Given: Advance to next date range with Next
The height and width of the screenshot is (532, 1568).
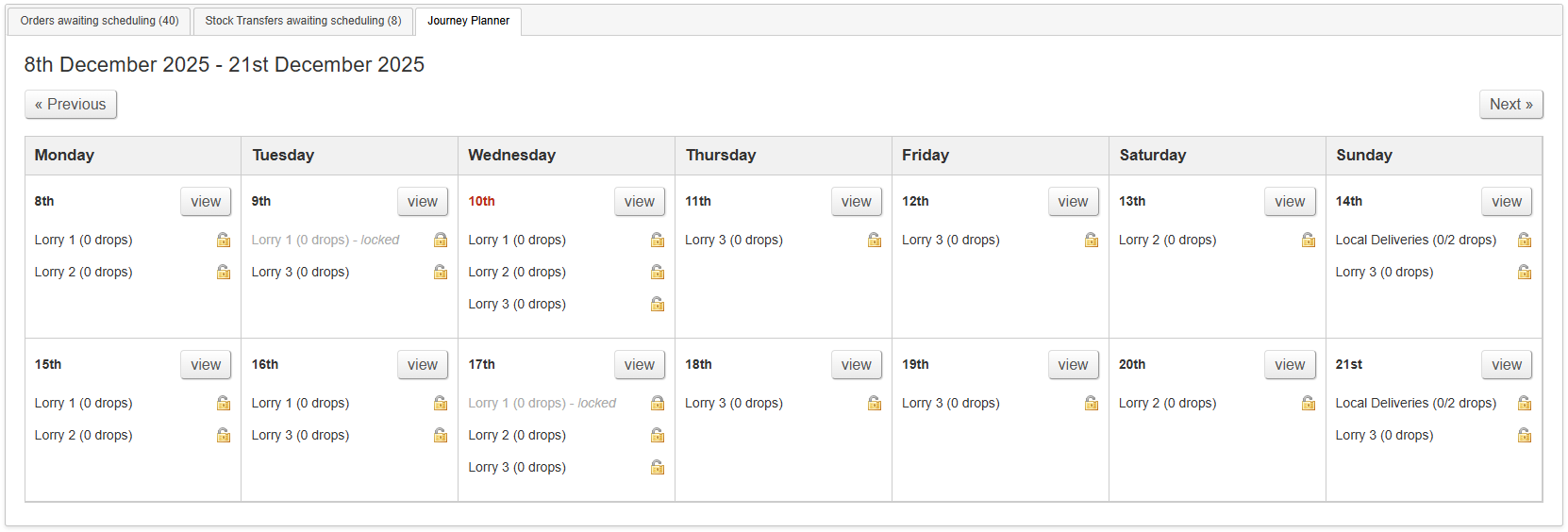Looking at the screenshot, I should (1510, 104).
